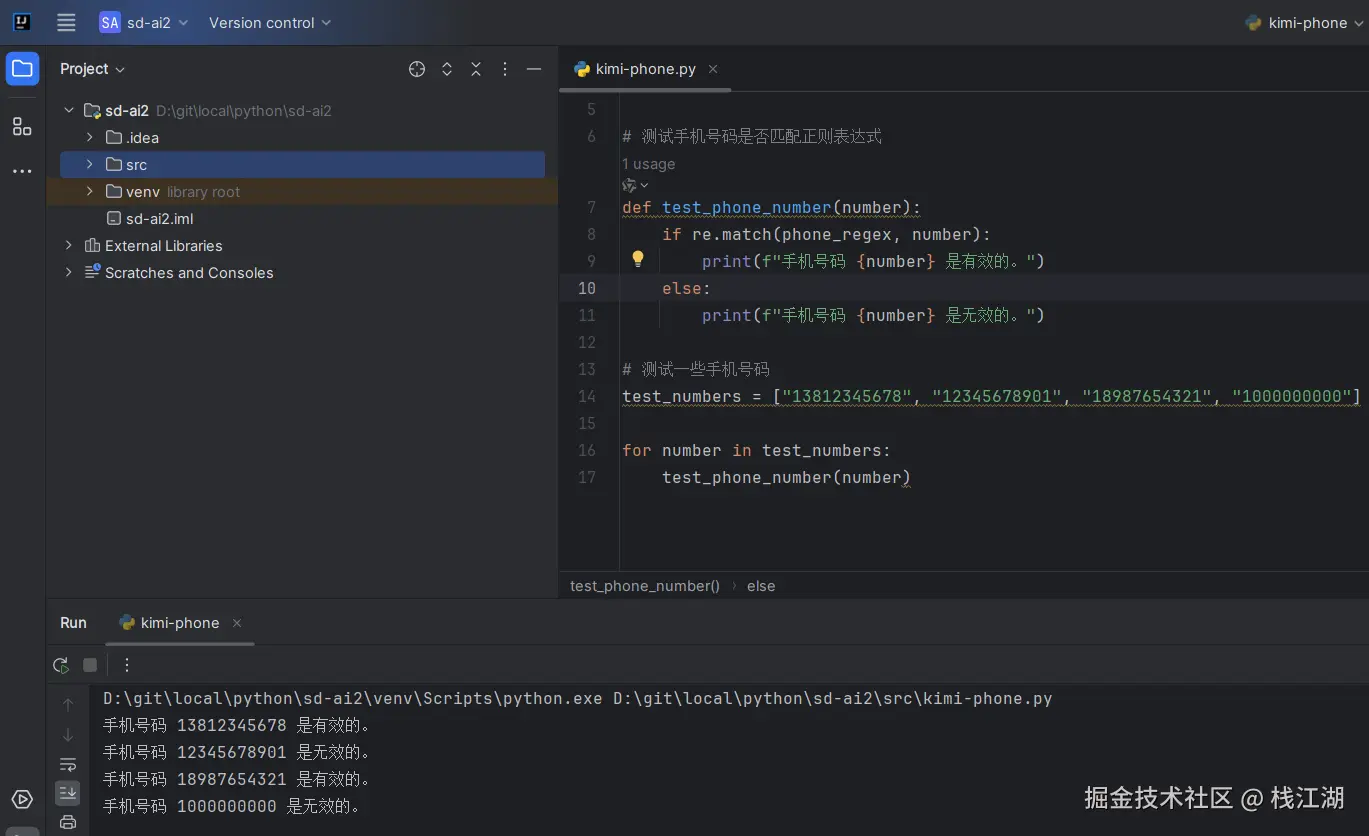Open the main hamburger menu
Image resolution: width=1369 pixels, height=836 pixels.
coord(66,22)
